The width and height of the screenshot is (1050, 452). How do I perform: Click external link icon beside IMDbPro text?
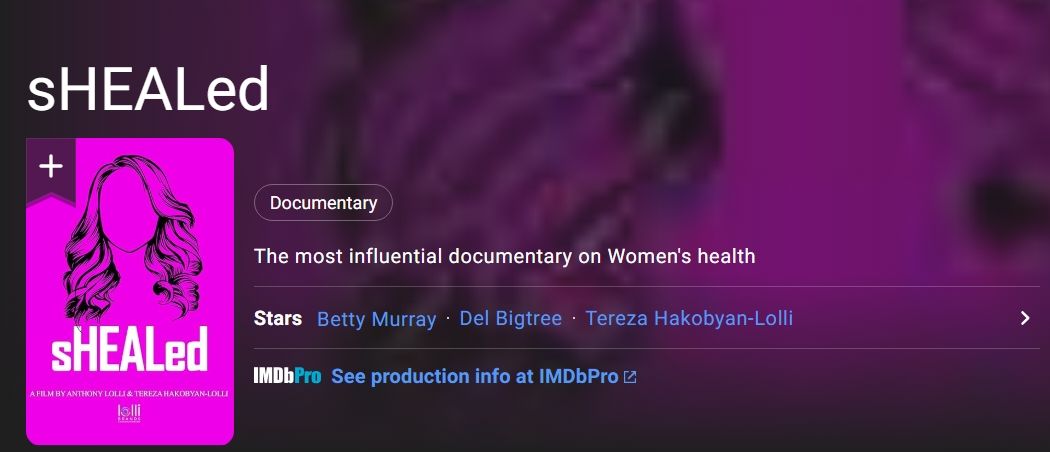(629, 377)
